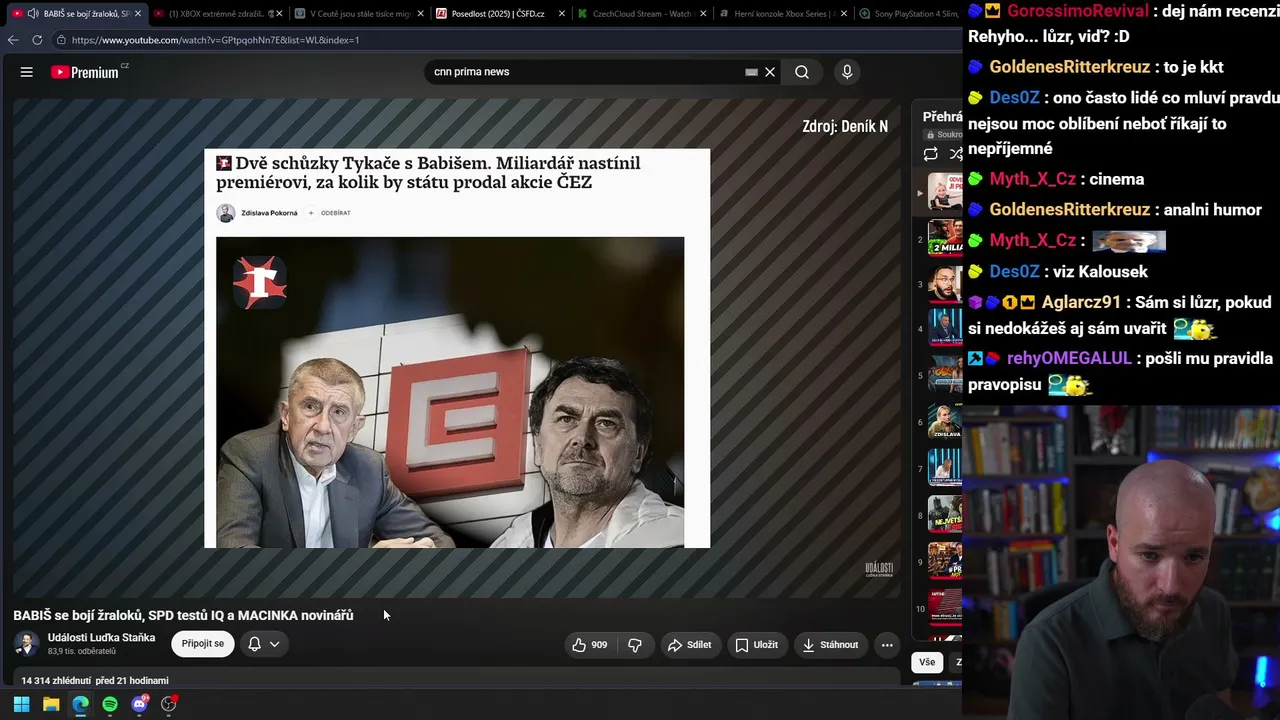Click chat username Aglarcz91

point(1082,302)
